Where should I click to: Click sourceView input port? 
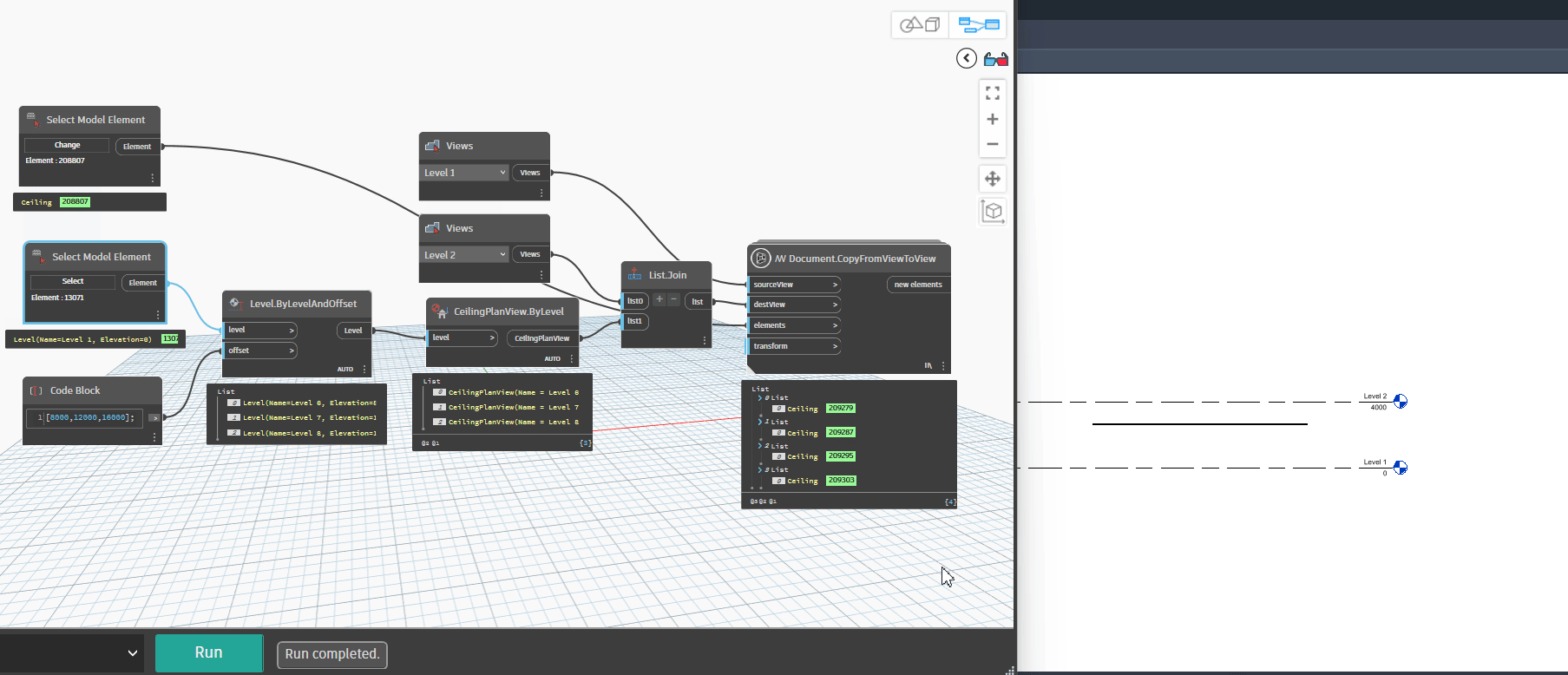(794, 285)
